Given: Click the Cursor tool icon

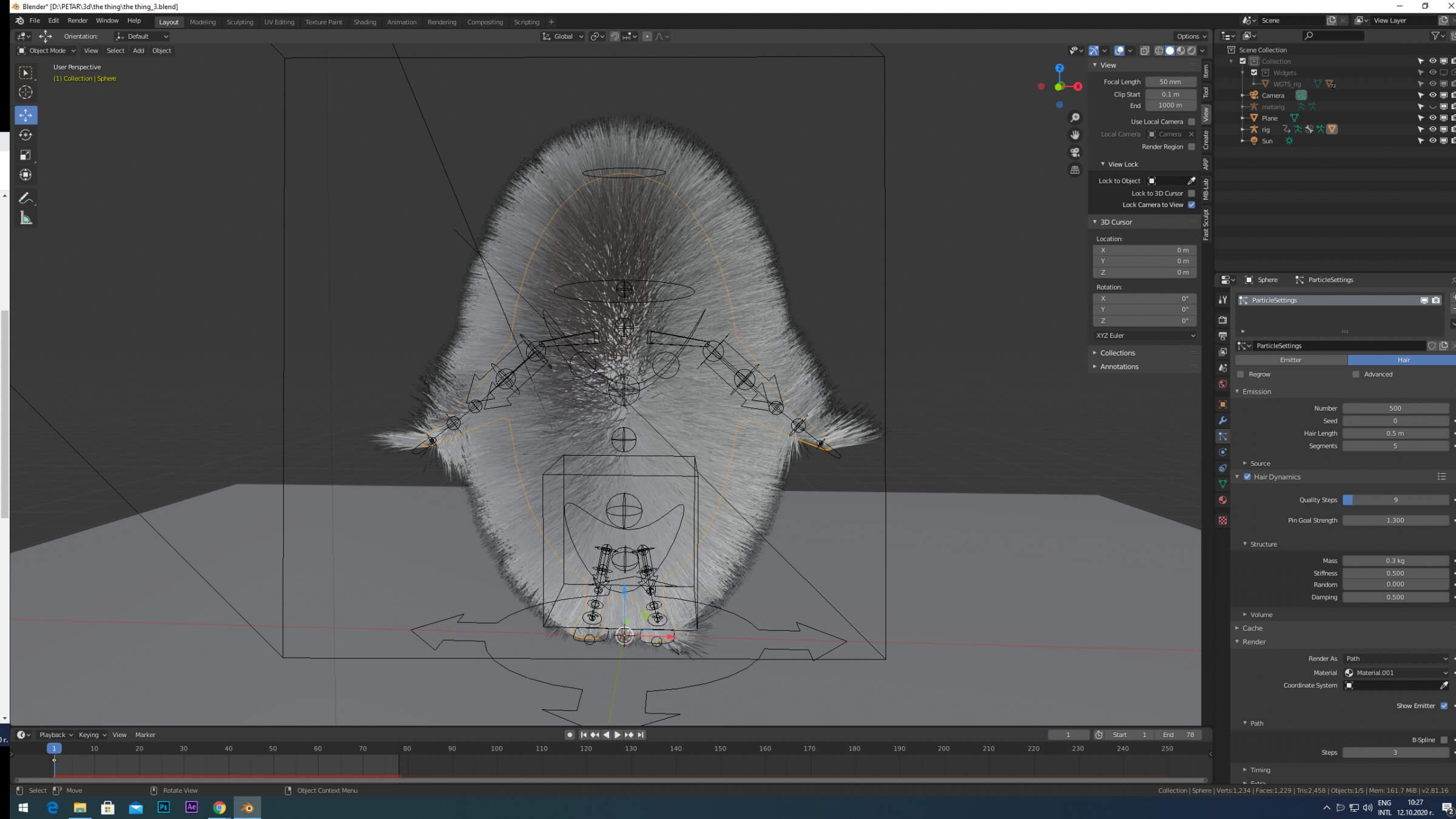Looking at the screenshot, I should tap(25, 92).
